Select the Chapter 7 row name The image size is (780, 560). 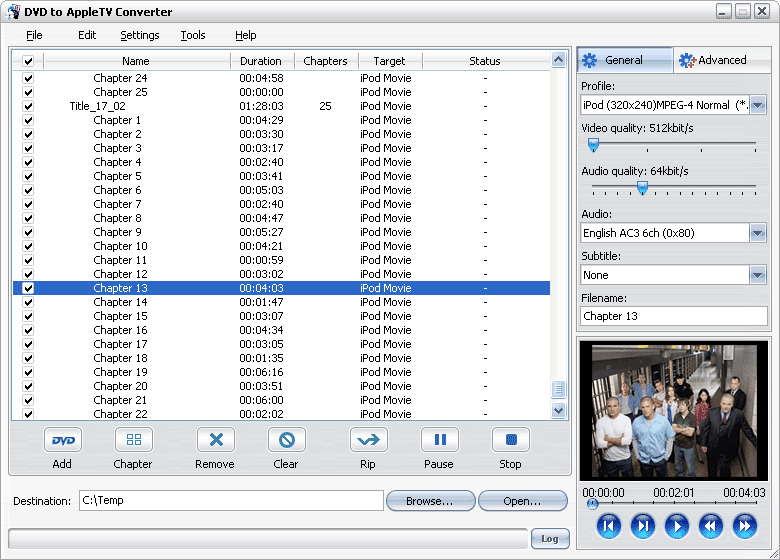click(117, 204)
